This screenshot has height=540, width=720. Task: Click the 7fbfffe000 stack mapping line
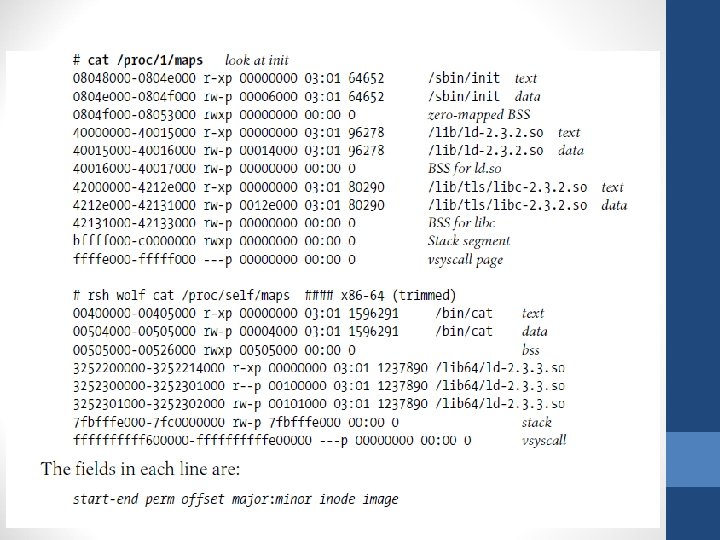312,422
